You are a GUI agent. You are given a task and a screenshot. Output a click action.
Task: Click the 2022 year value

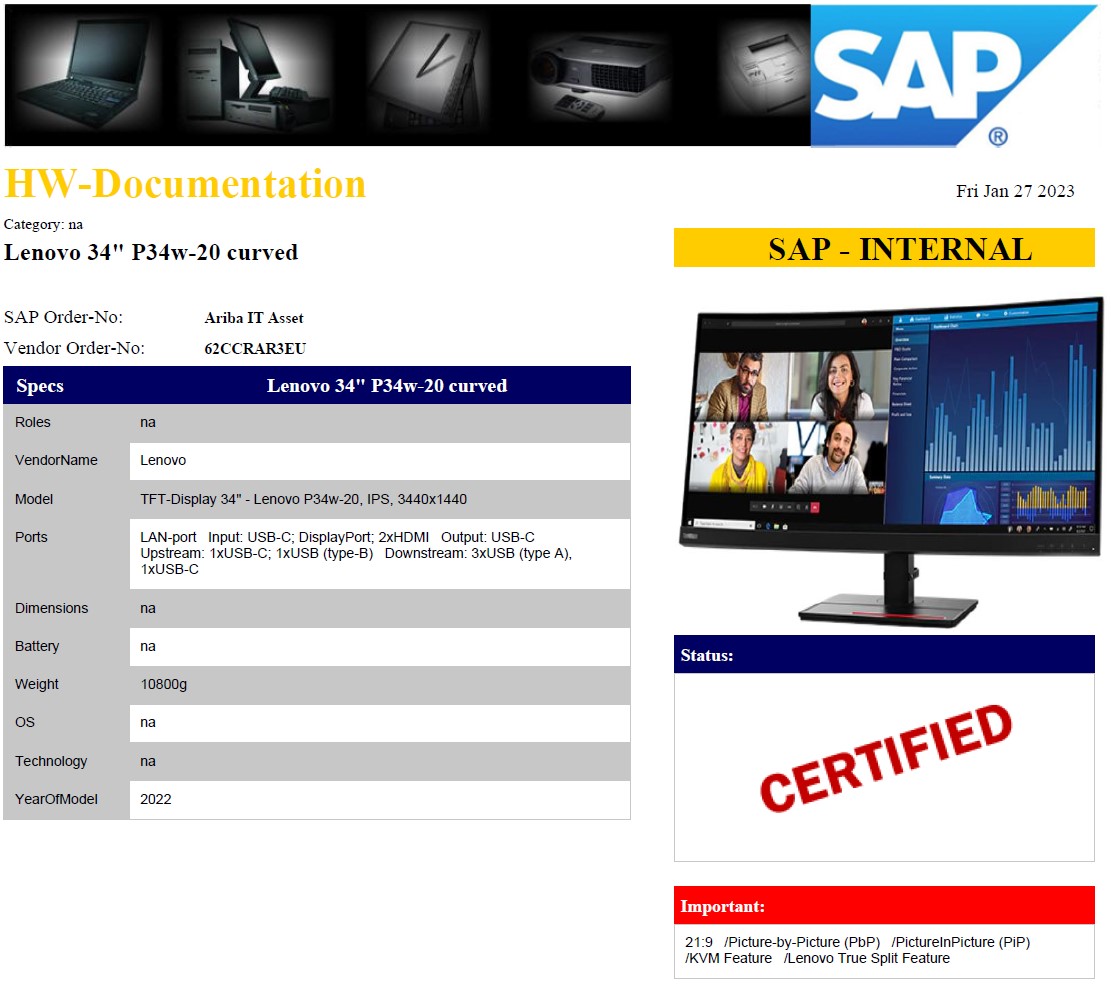(x=156, y=799)
